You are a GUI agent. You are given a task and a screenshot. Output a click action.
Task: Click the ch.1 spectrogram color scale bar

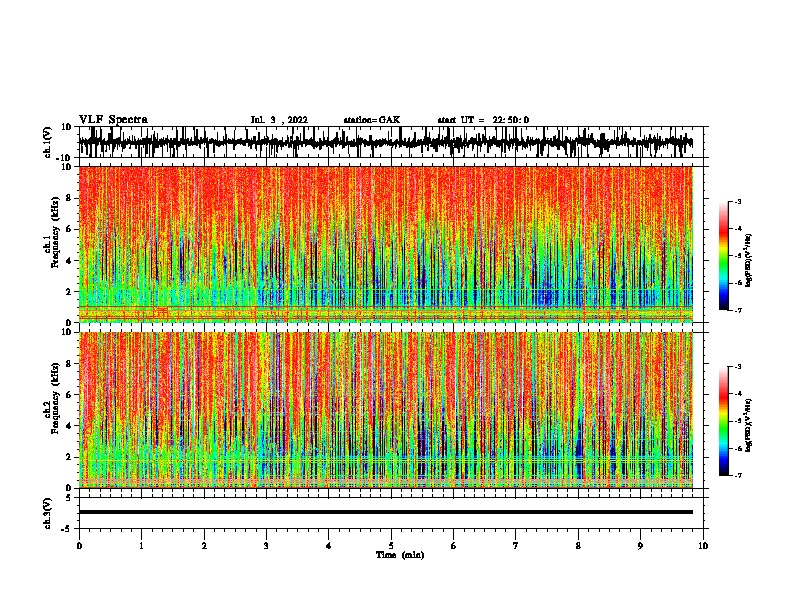pyautogui.click(x=723, y=256)
